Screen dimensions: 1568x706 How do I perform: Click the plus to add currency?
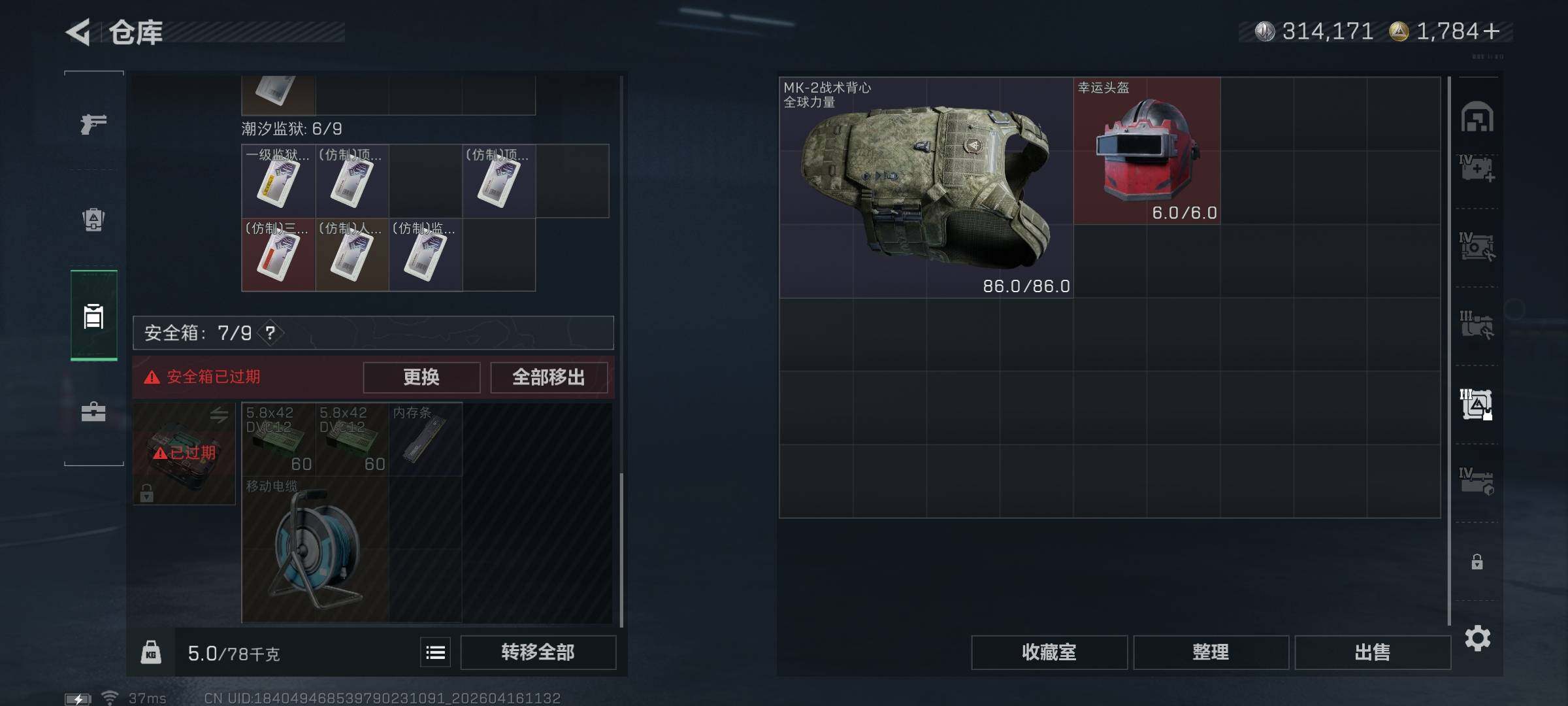click(x=1492, y=31)
